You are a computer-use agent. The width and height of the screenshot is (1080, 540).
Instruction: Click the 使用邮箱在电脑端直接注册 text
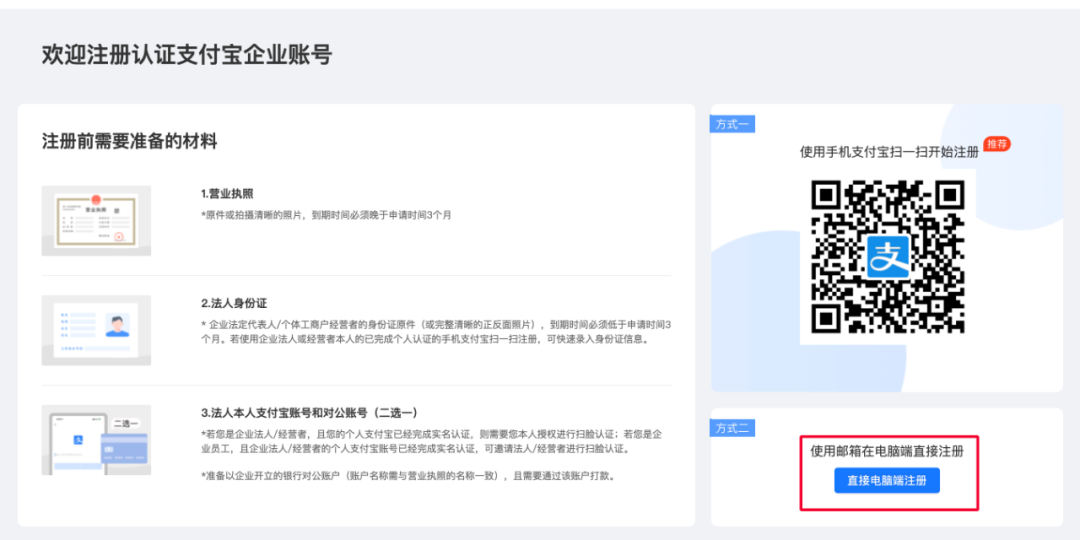click(887, 452)
